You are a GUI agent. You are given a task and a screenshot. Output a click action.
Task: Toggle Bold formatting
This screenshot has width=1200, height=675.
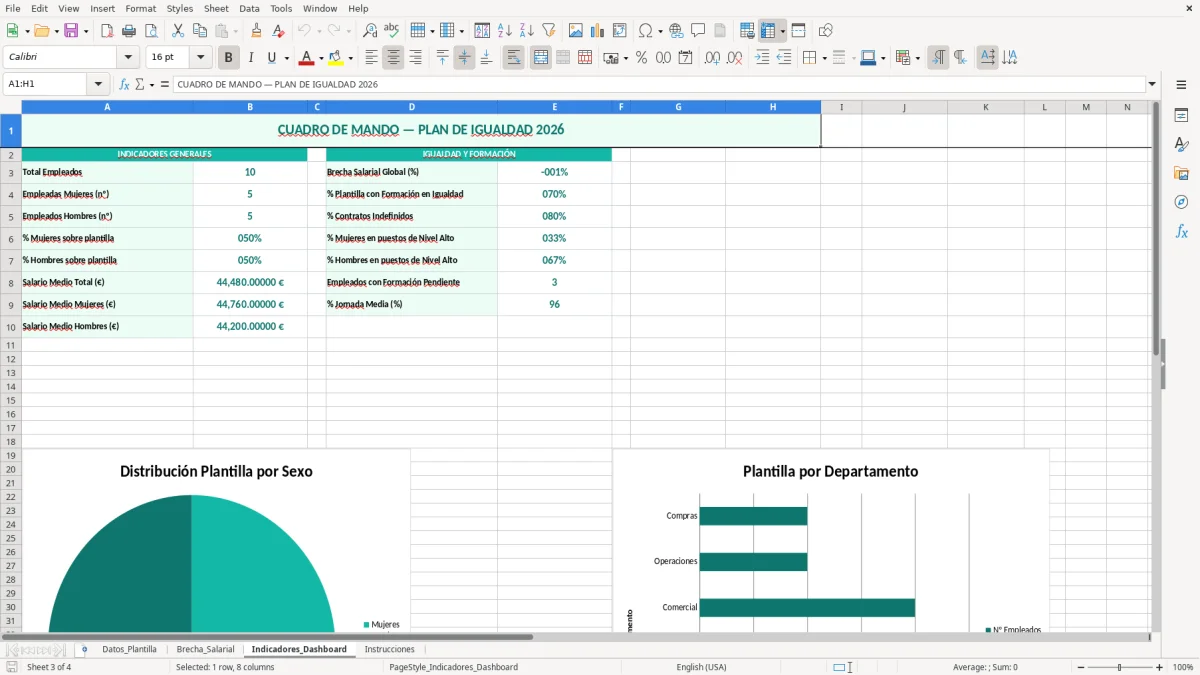[x=228, y=58]
